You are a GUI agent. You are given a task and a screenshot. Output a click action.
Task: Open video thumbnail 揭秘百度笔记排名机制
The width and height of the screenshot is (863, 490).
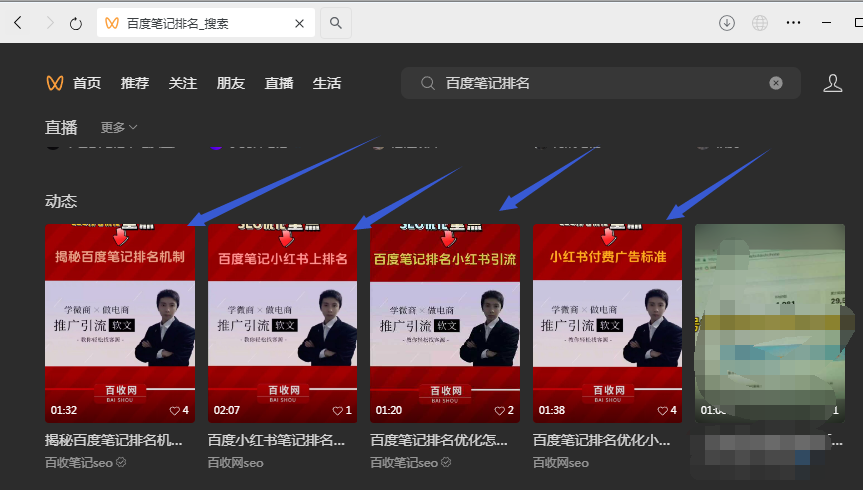(x=120, y=323)
